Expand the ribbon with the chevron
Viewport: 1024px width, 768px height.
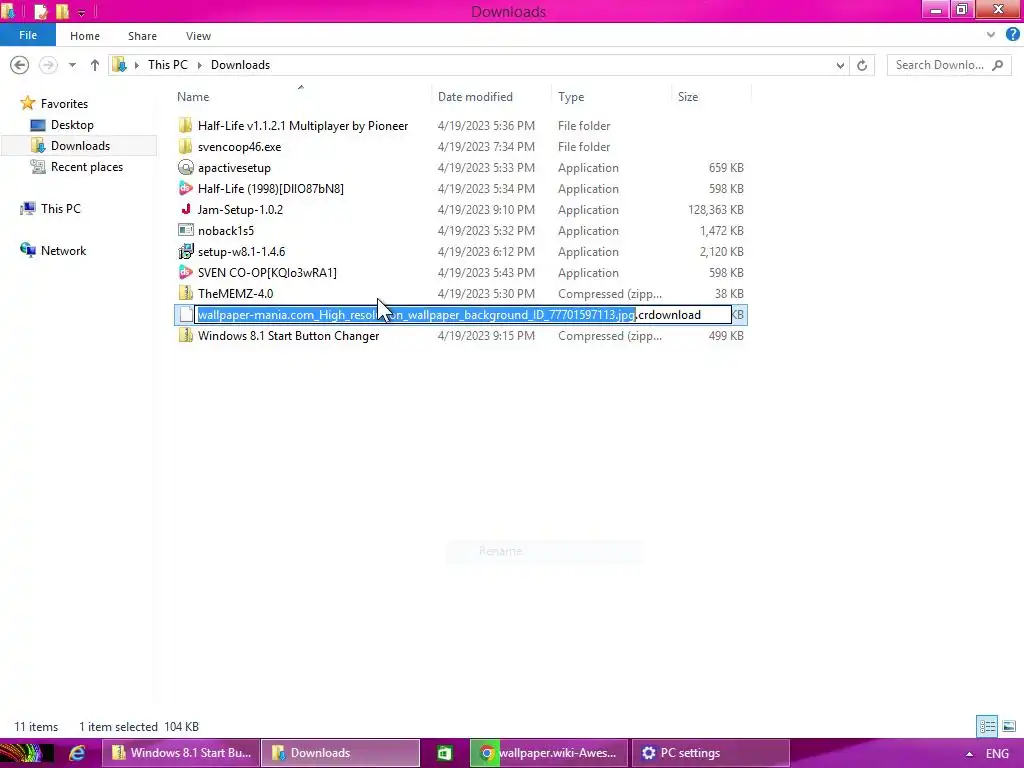coord(991,35)
